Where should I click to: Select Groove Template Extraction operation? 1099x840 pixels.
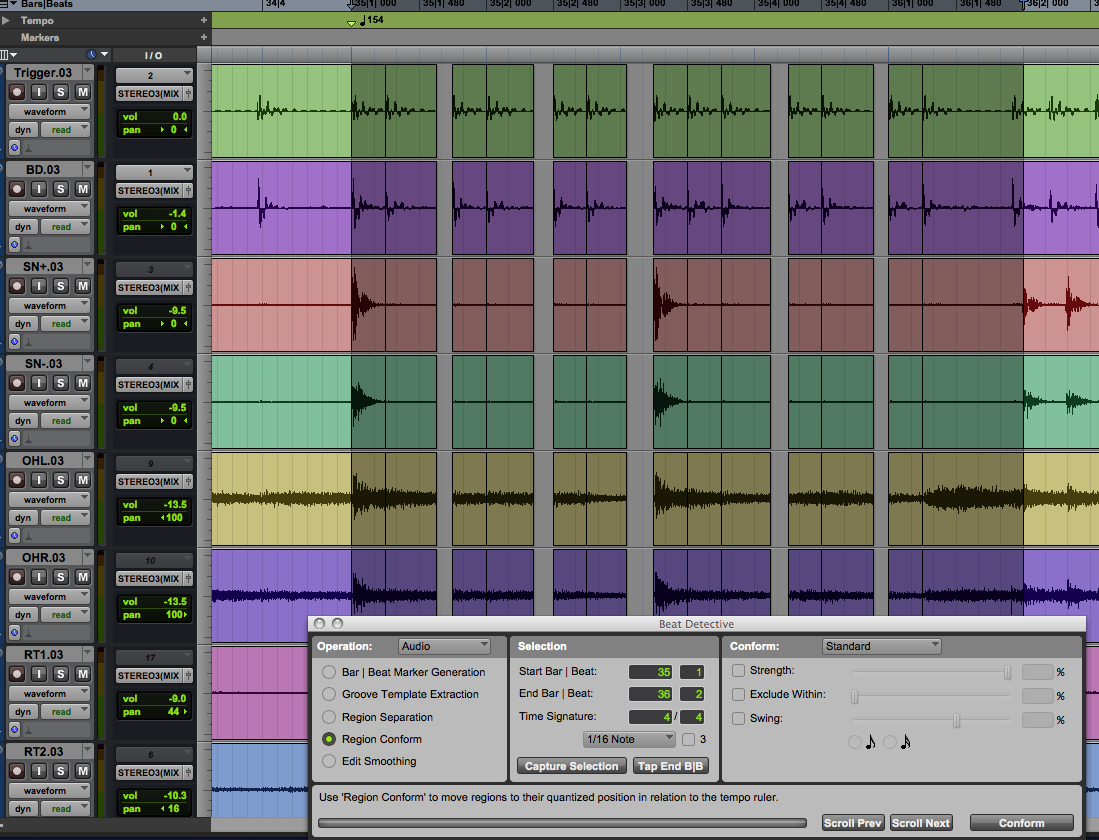[329, 694]
